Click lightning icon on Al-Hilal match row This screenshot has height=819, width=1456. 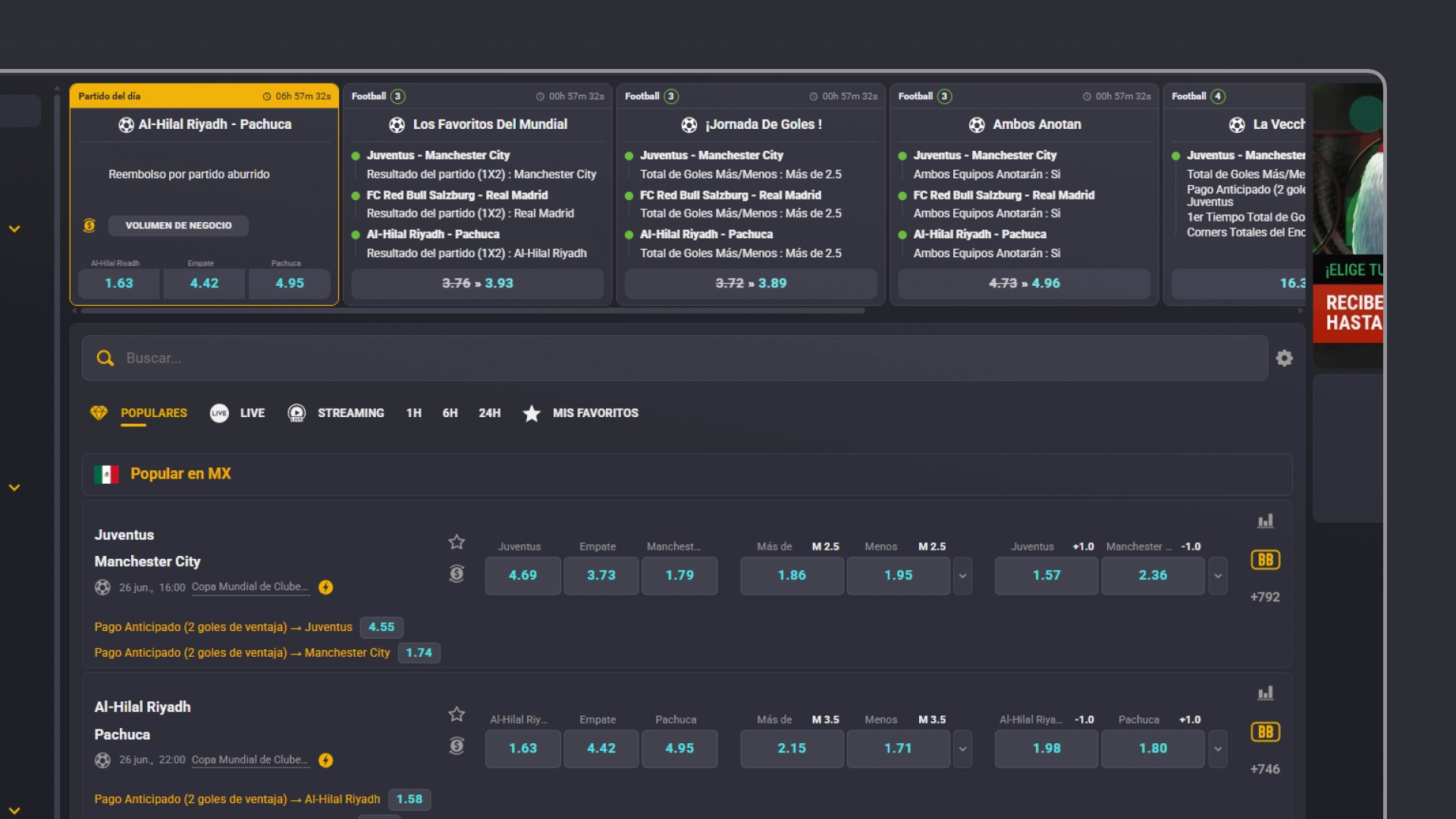coord(325,760)
